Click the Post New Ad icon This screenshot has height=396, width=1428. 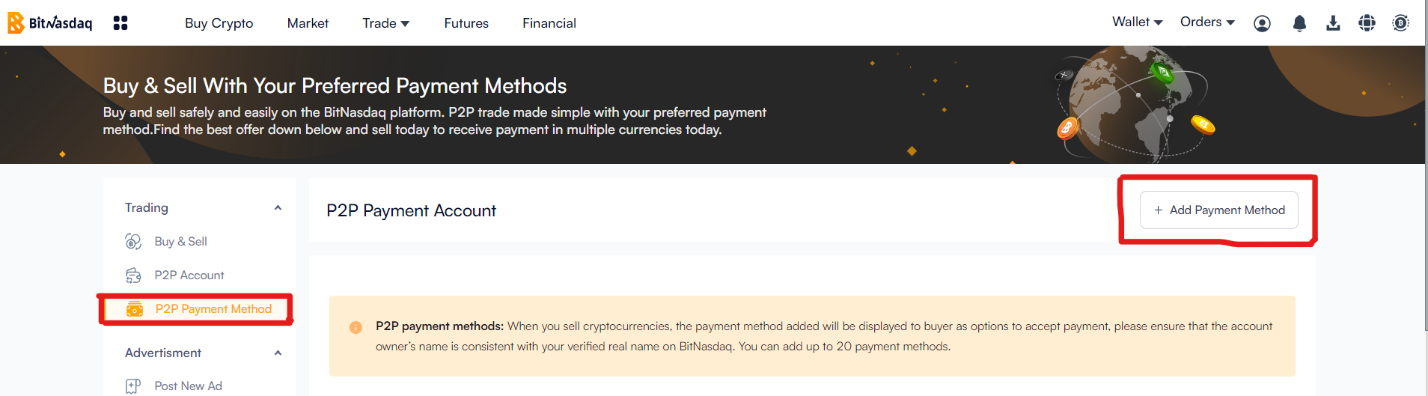click(x=134, y=386)
